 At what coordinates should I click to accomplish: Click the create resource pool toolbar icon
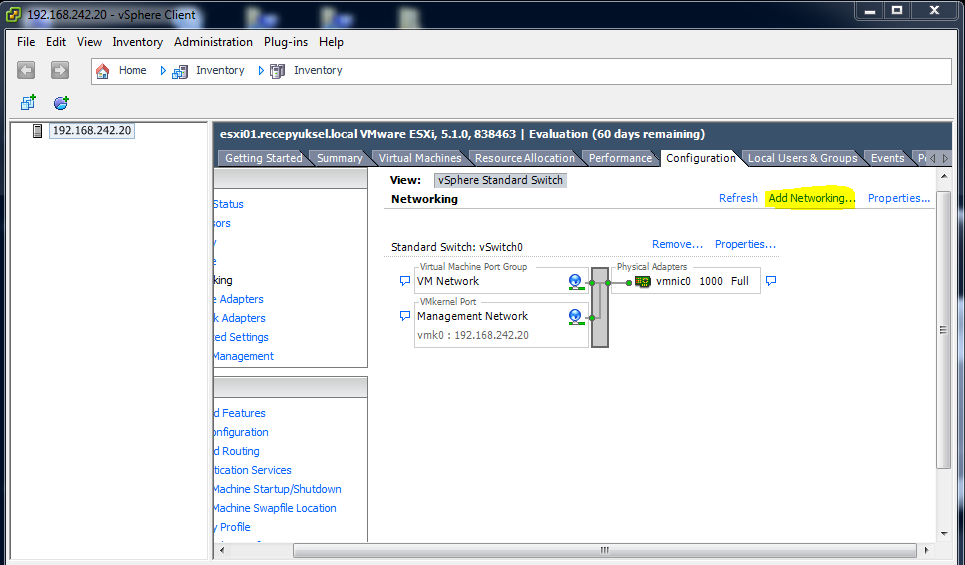61,102
